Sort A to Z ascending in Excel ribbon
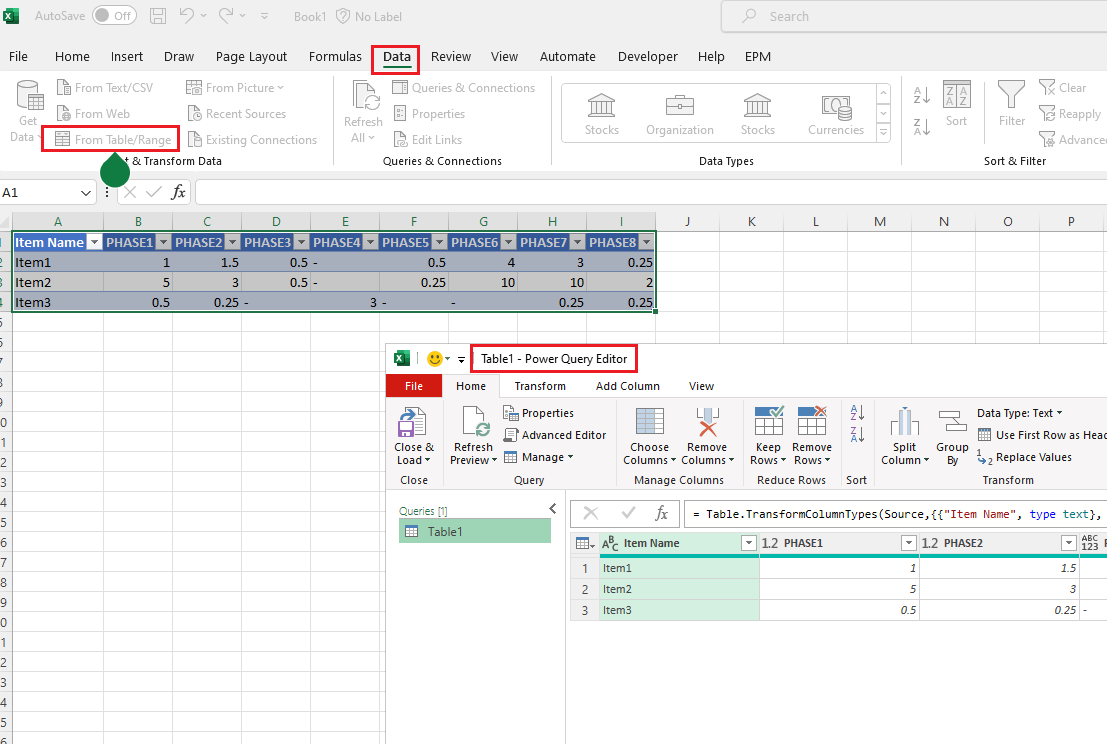 coord(922,95)
